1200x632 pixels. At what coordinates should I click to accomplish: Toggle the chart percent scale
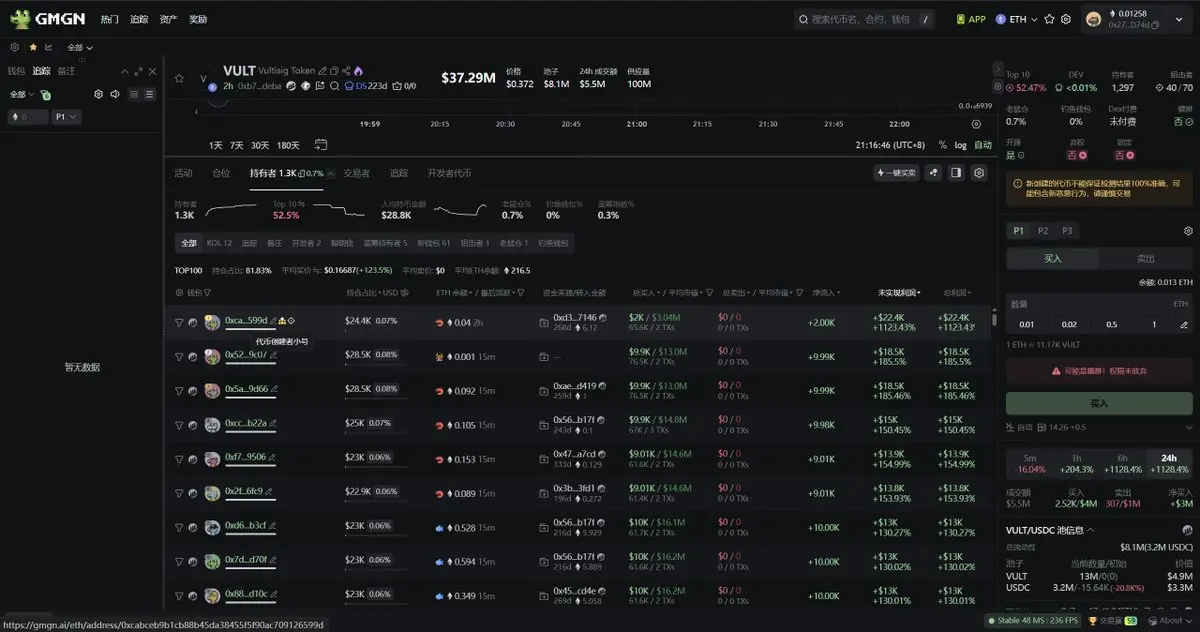point(942,145)
